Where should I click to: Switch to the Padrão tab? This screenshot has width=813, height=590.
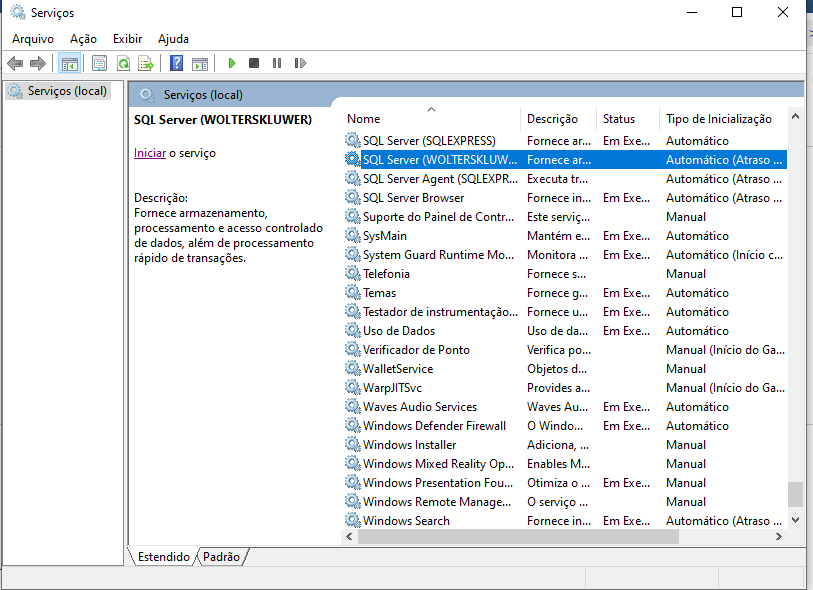coord(221,557)
